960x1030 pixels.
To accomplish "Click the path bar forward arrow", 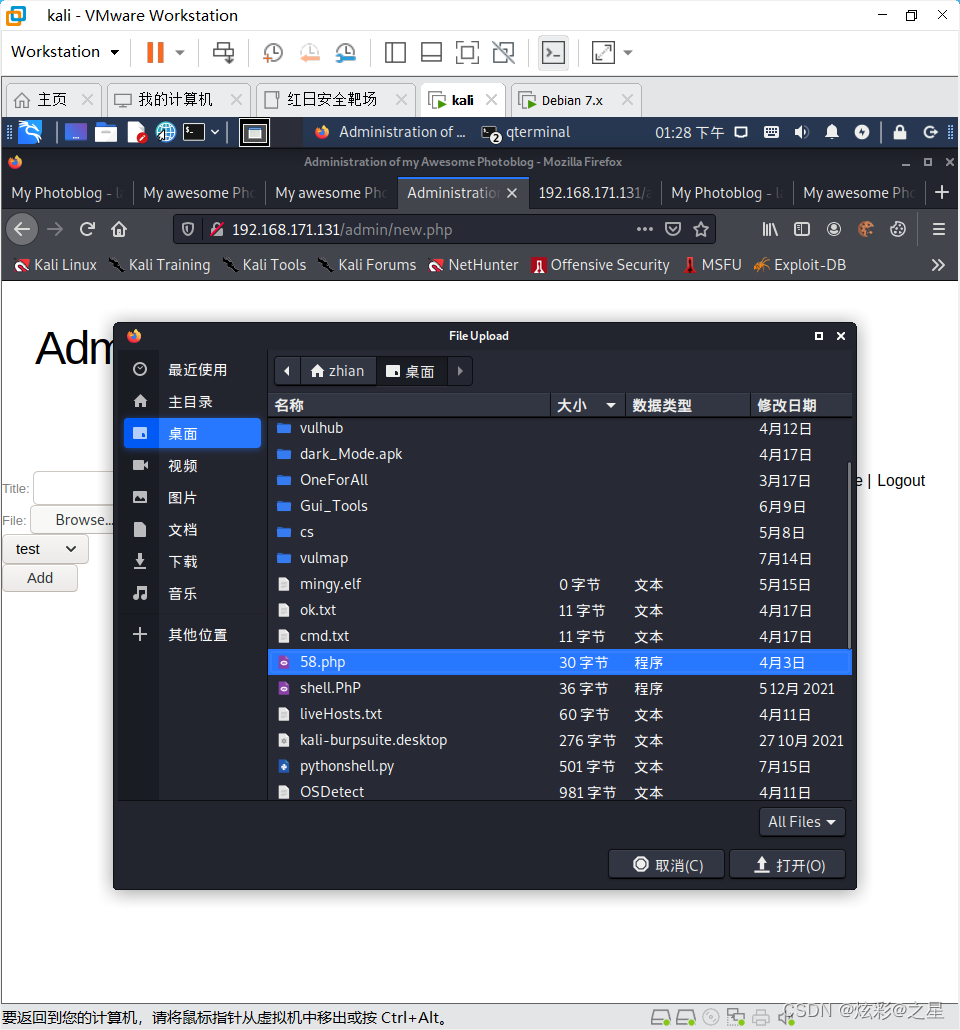I will coord(460,371).
